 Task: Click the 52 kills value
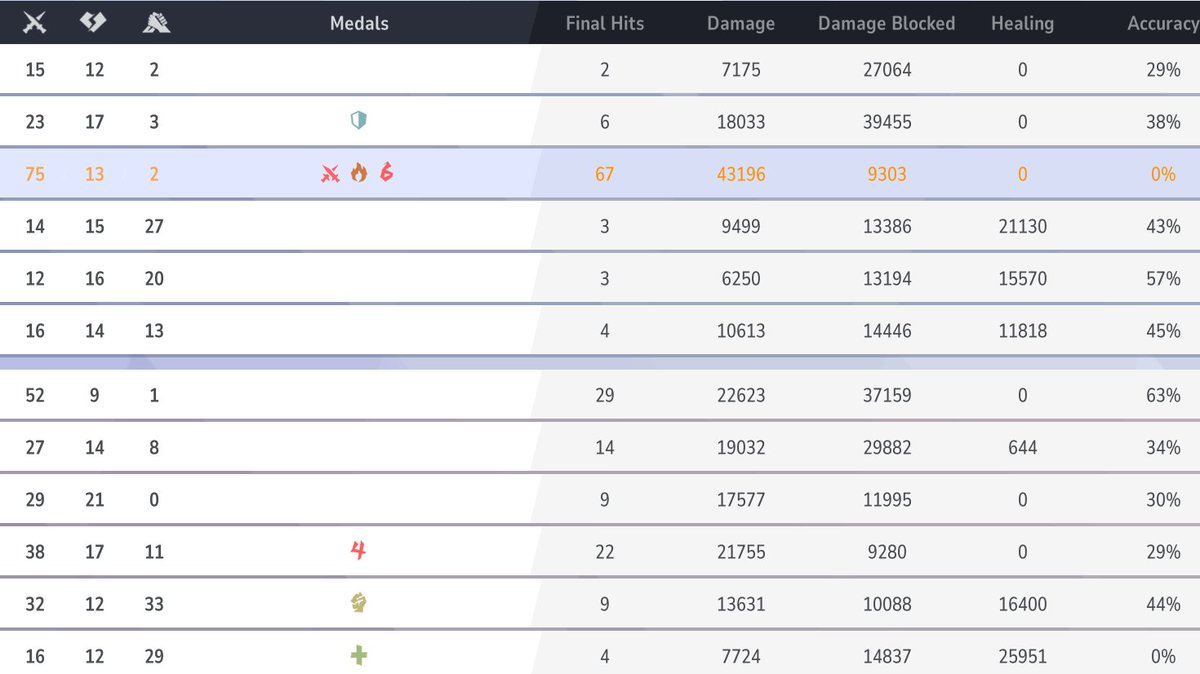click(x=35, y=395)
